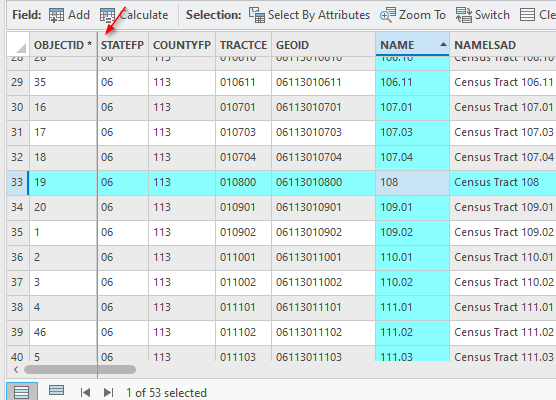This screenshot has width=556, height=400.
Task: Click the table corner select-all cell
Action: pos(18,44)
